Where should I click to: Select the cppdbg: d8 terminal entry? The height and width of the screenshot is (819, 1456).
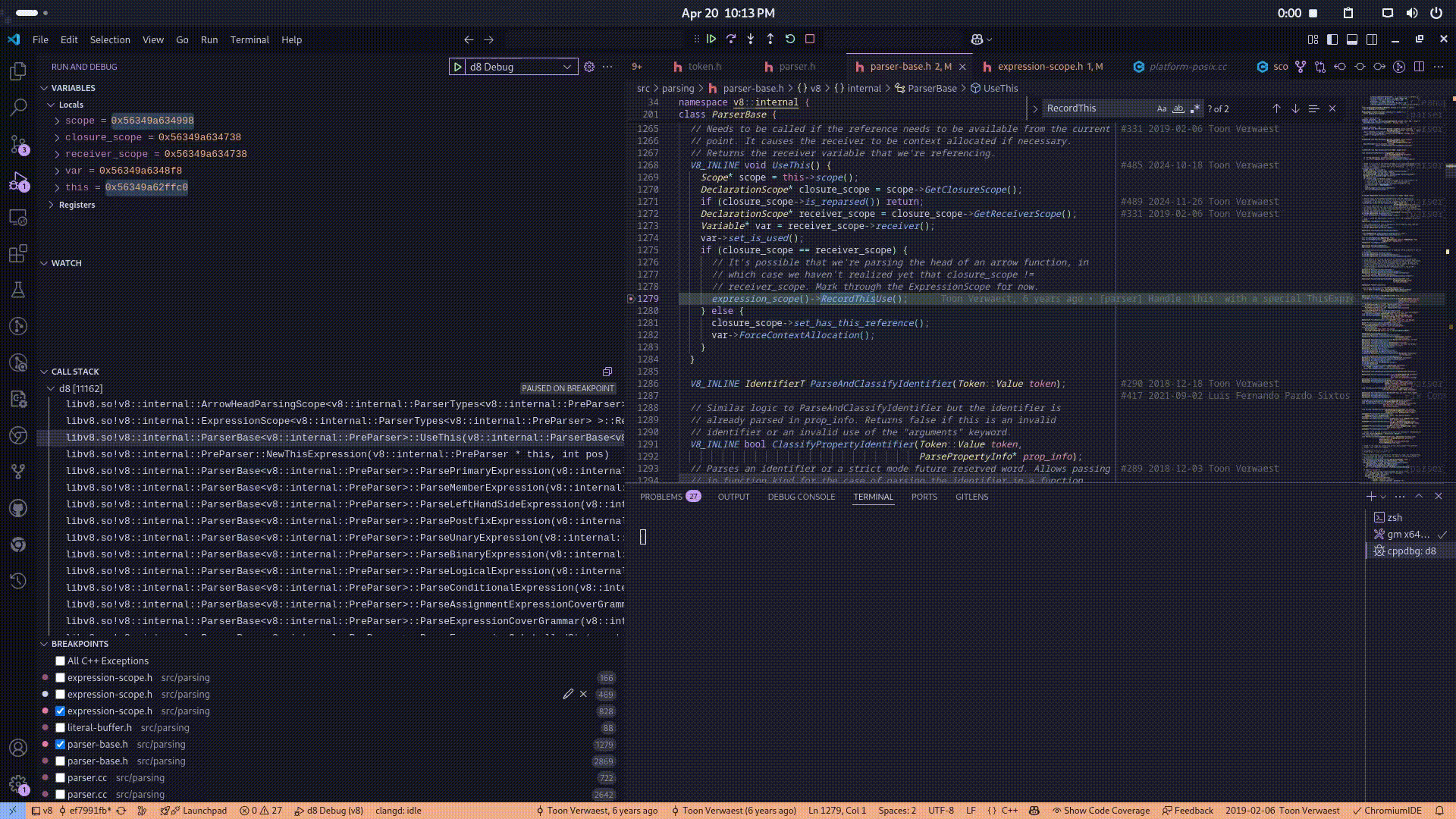tap(1410, 551)
